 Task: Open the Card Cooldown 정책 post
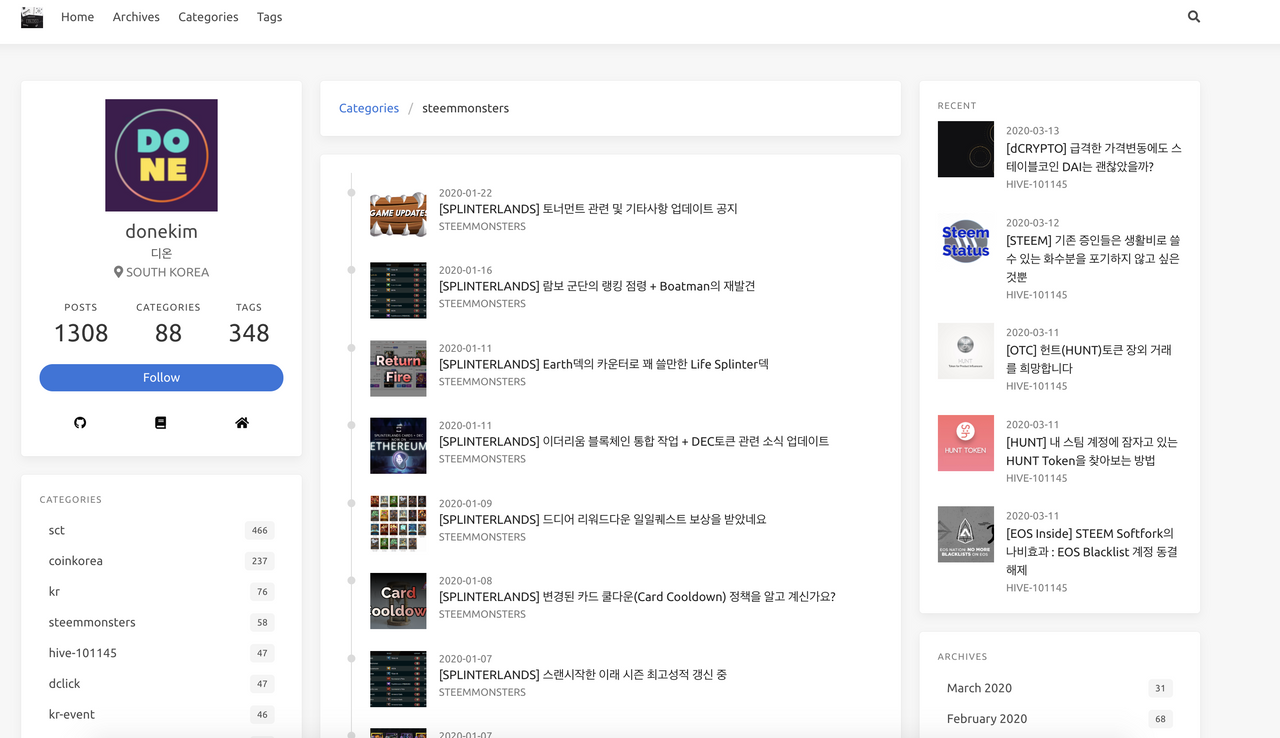637,596
